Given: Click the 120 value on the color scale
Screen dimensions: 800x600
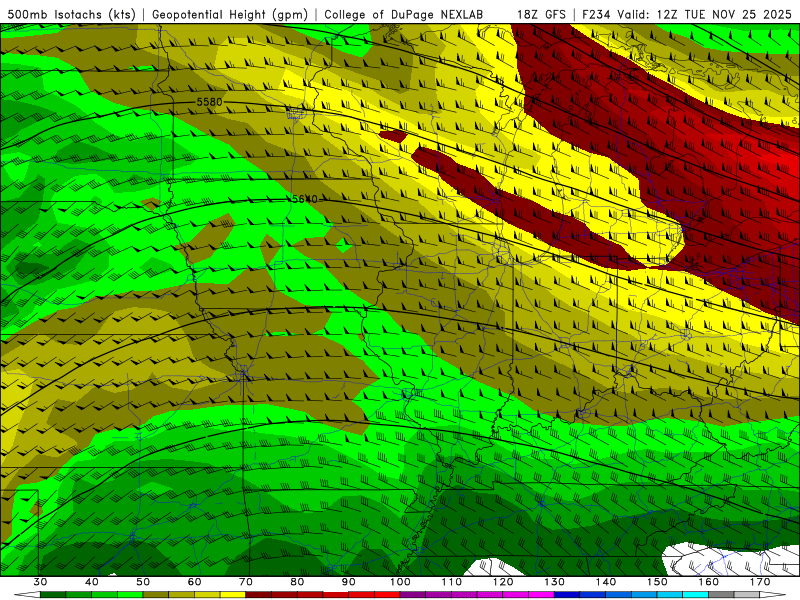Looking at the screenshot, I should pos(503,582).
